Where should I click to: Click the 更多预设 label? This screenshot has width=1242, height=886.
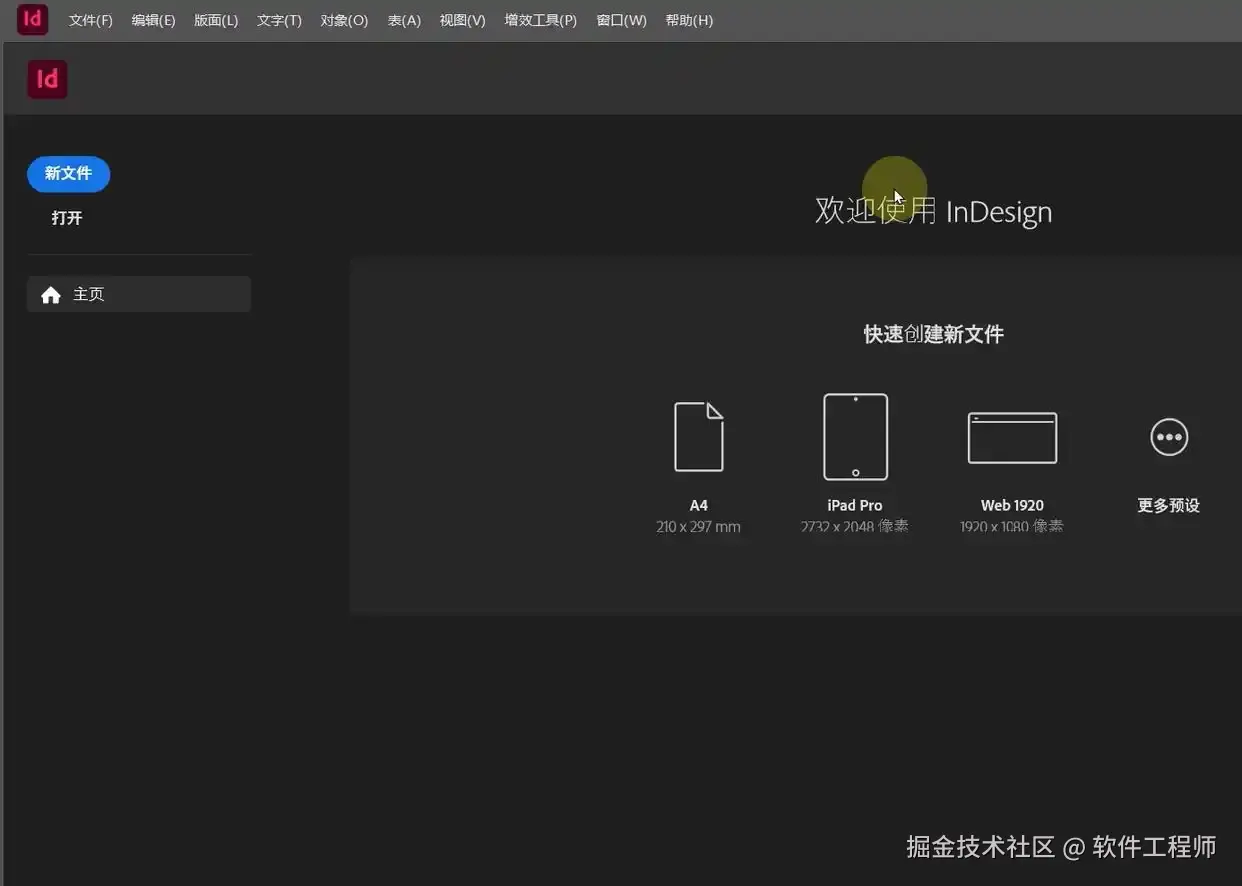click(1168, 505)
